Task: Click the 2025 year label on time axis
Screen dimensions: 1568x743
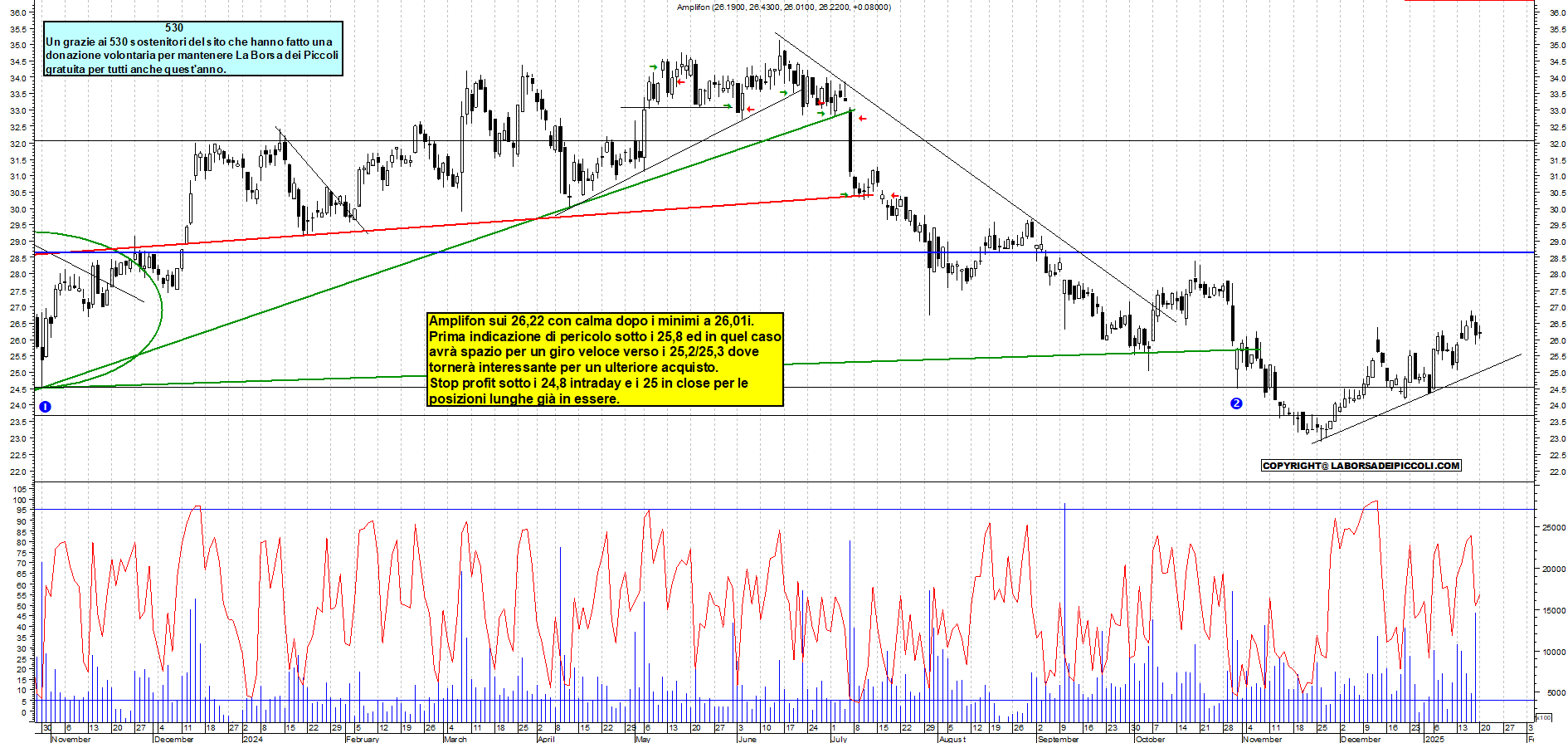Action: 1434,739
